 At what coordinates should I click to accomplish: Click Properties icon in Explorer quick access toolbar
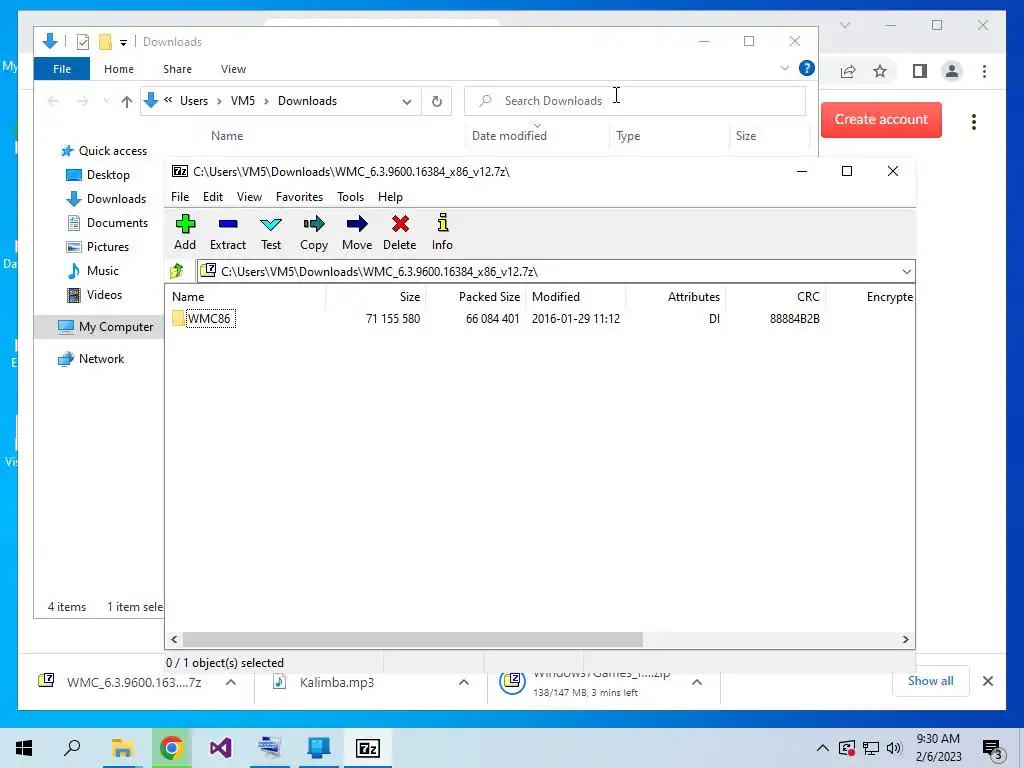82,42
